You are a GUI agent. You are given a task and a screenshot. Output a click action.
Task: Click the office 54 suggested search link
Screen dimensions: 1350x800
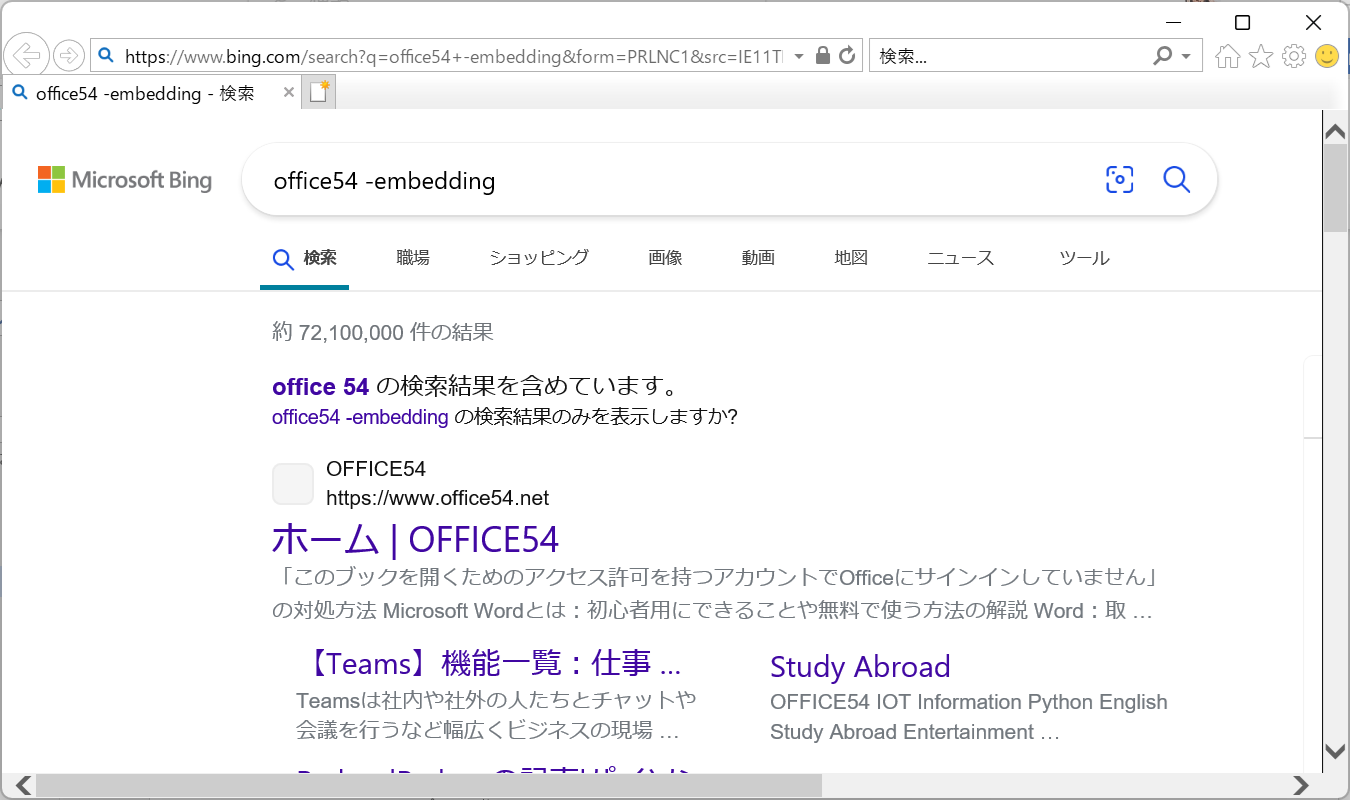(x=321, y=387)
